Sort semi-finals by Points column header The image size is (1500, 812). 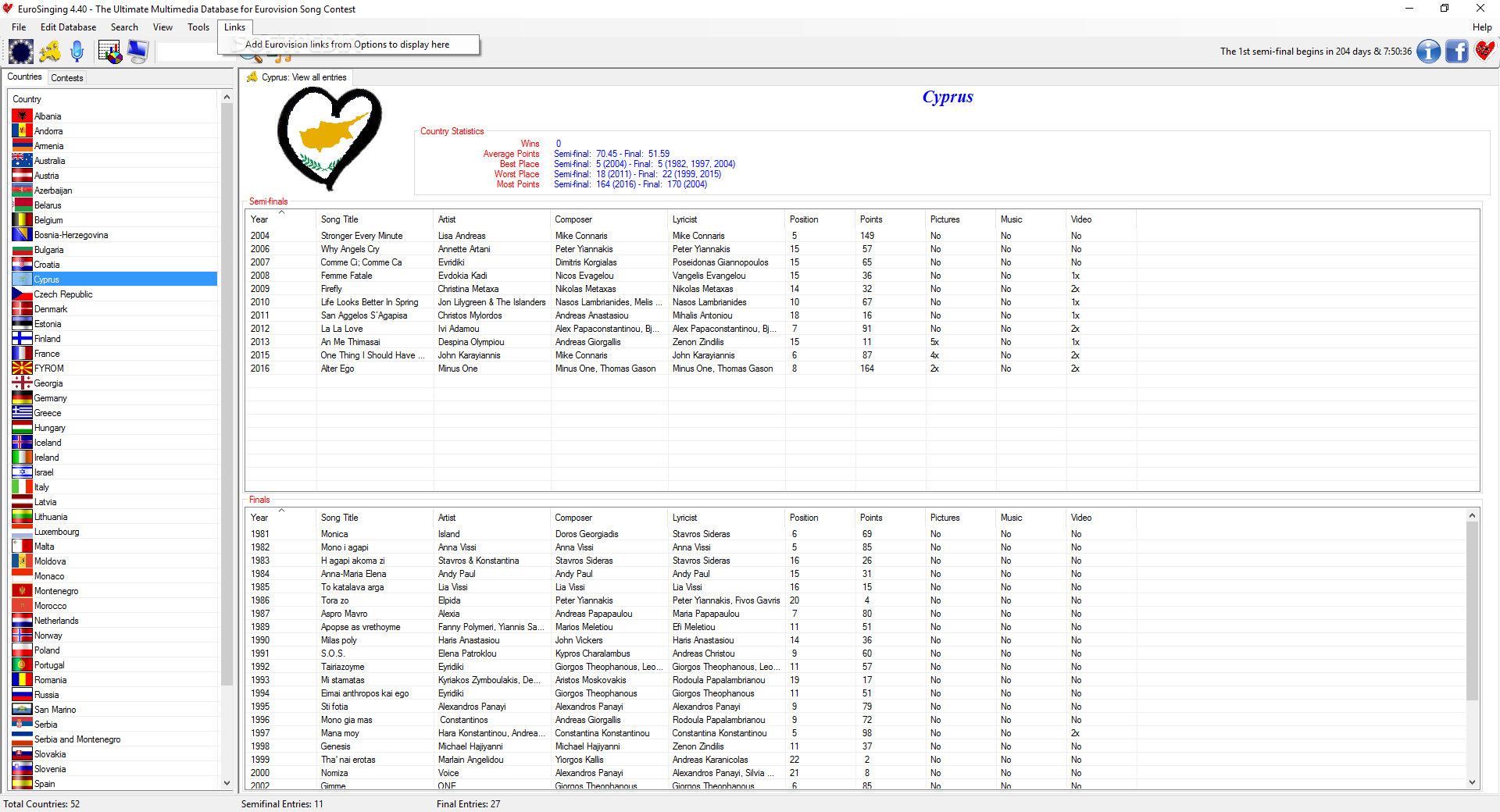890,219
